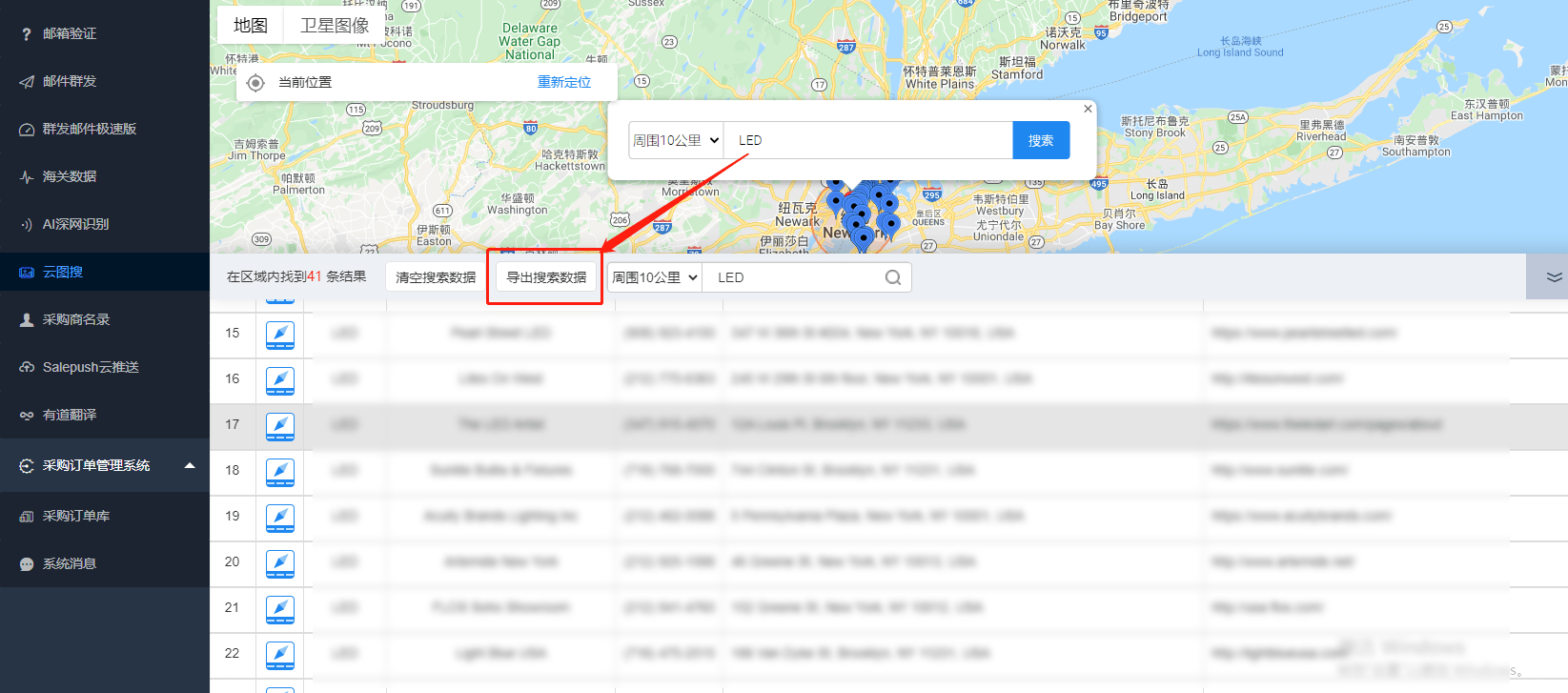Viewport: 1568px width, 693px height.
Task: Click the icon beside 有道翻译
Action: click(27, 416)
